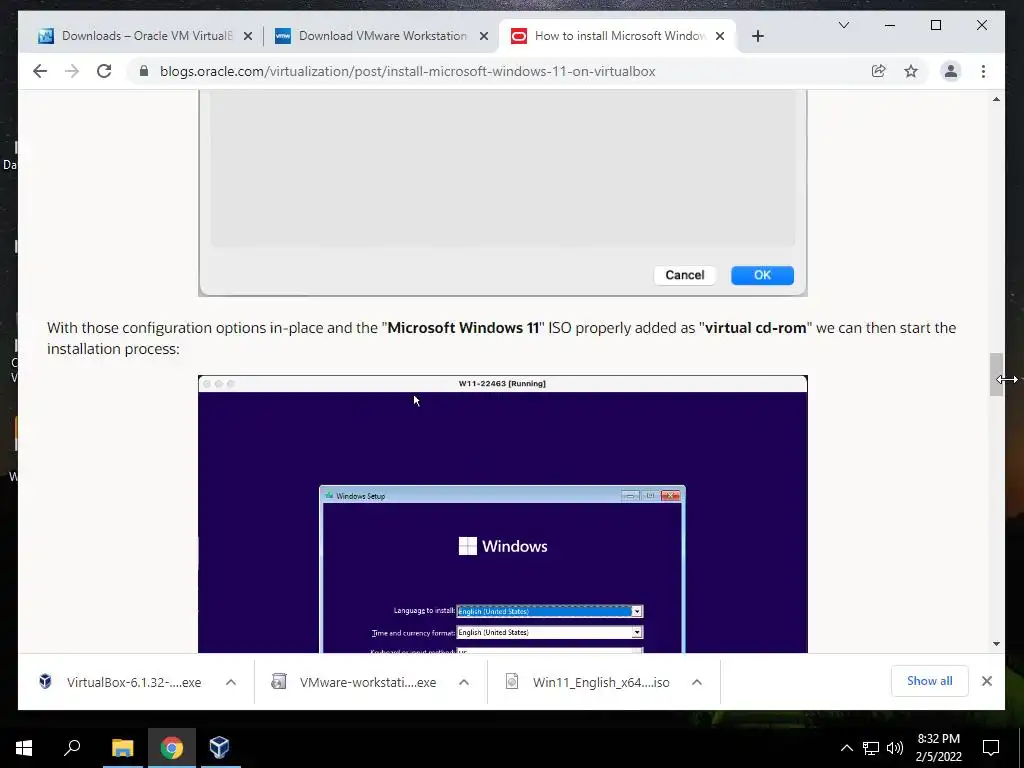
Task: Click the vertical scrollbar thumb
Action: point(996,374)
